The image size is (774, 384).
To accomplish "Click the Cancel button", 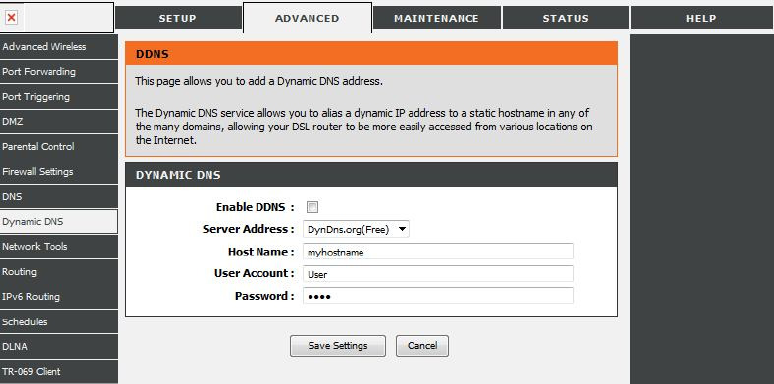I will pyautogui.click(x=423, y=346).
